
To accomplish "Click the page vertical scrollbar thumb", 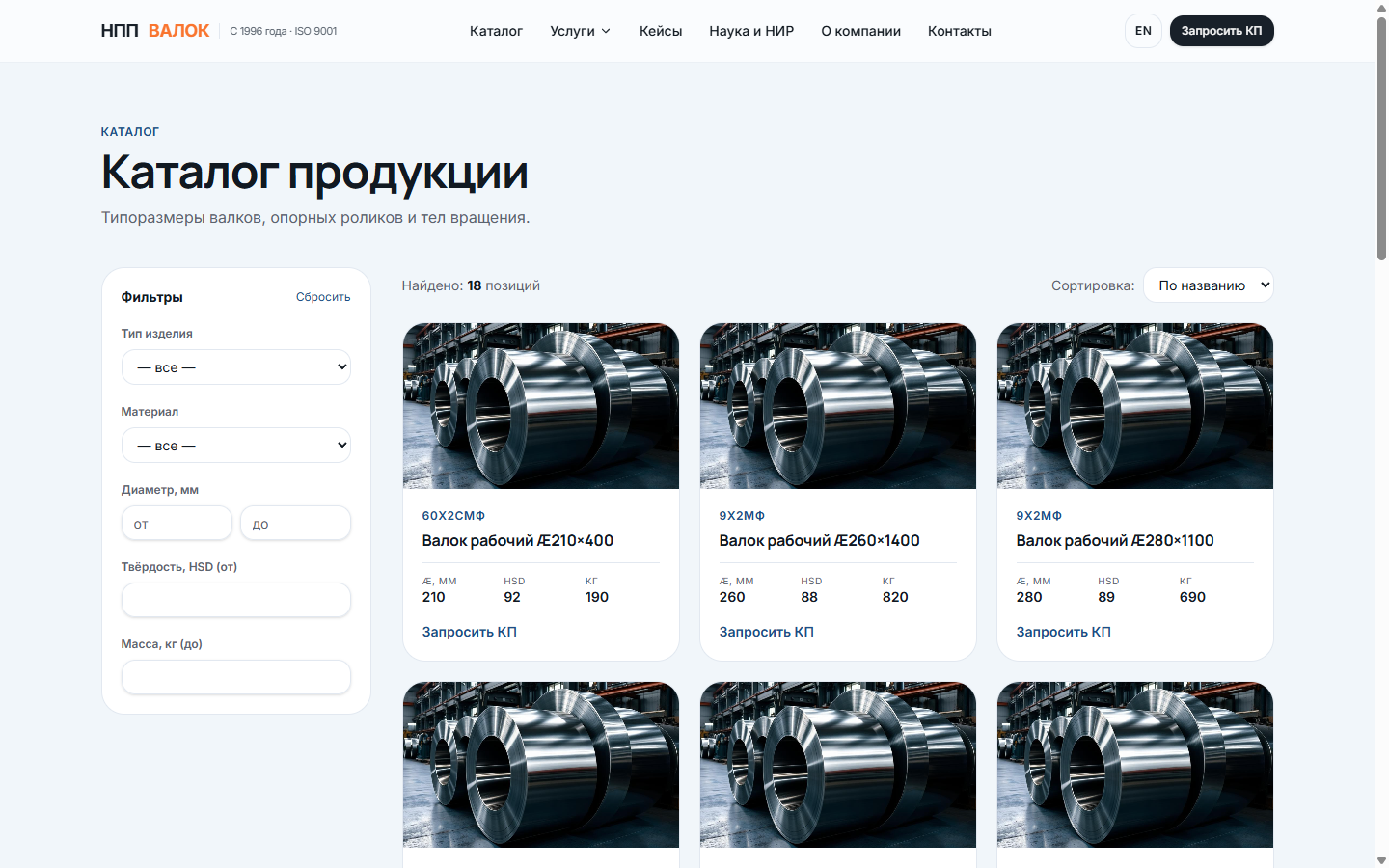I will (x=1381, y=138).
